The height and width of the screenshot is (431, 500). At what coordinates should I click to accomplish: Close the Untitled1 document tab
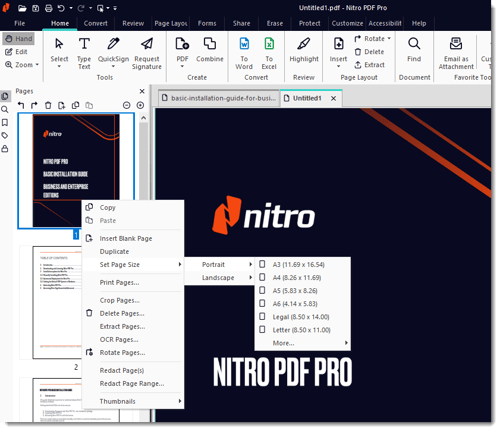(x=333, y=98)
